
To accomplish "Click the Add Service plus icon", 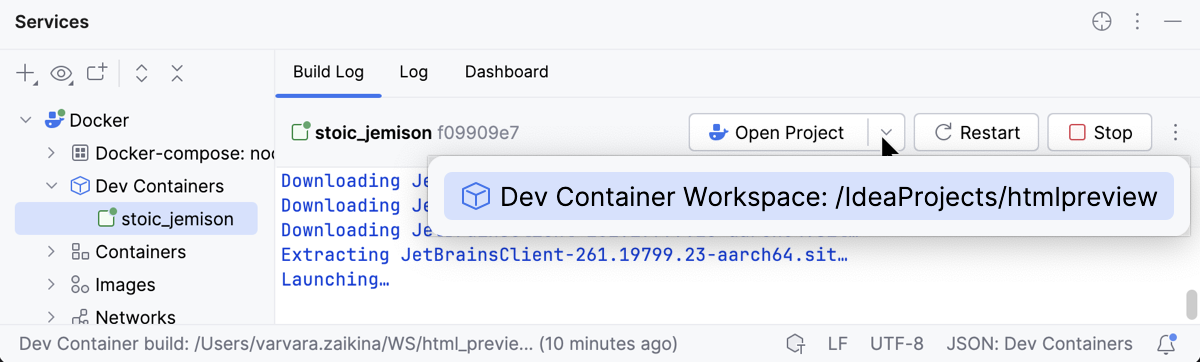I will click(x=26, y=73).
